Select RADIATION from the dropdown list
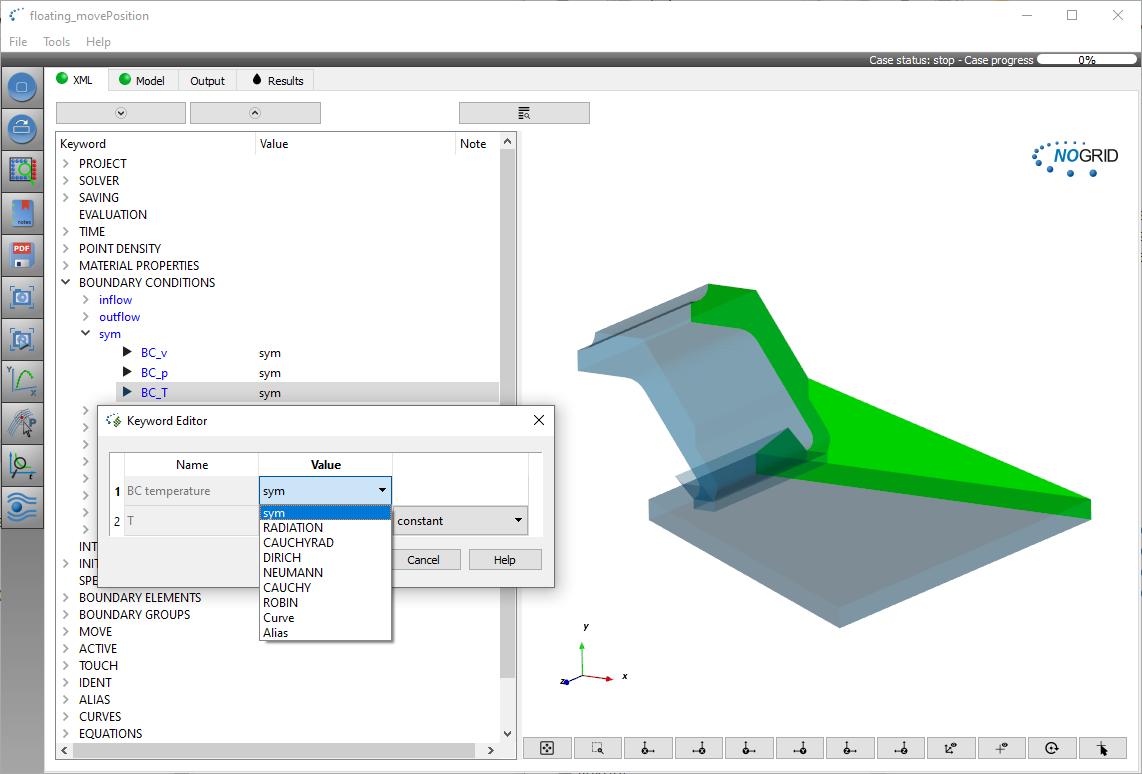The image size is (1142, 774). pos(293,528)
